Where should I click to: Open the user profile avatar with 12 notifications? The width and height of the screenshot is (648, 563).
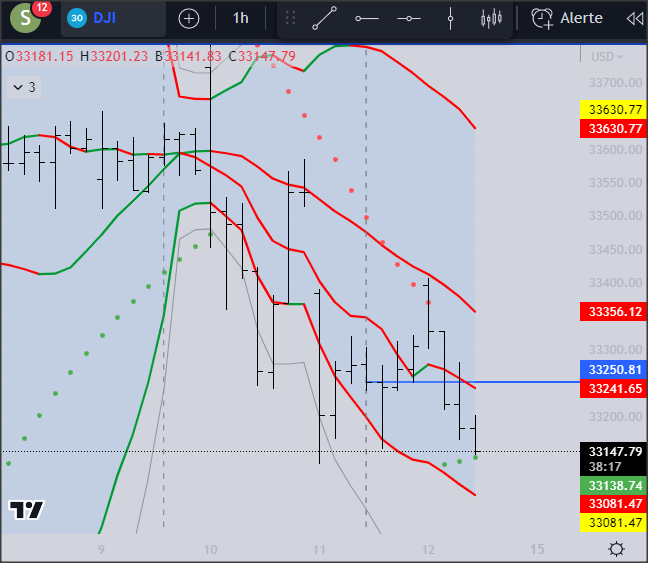[x=26, y=17]
